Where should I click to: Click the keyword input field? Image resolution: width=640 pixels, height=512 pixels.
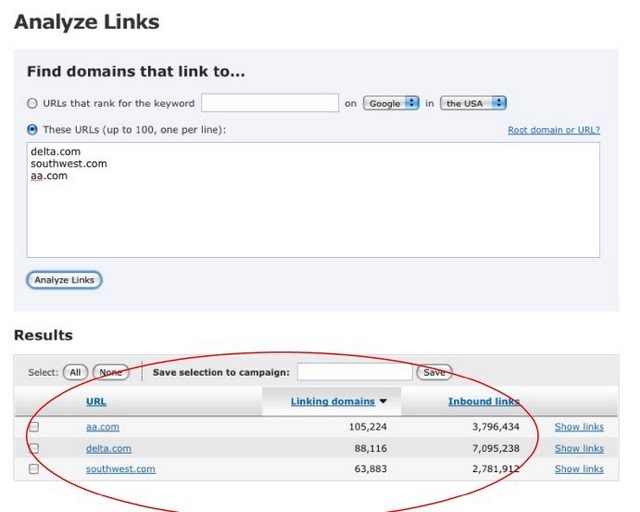(x=270, y=103)
